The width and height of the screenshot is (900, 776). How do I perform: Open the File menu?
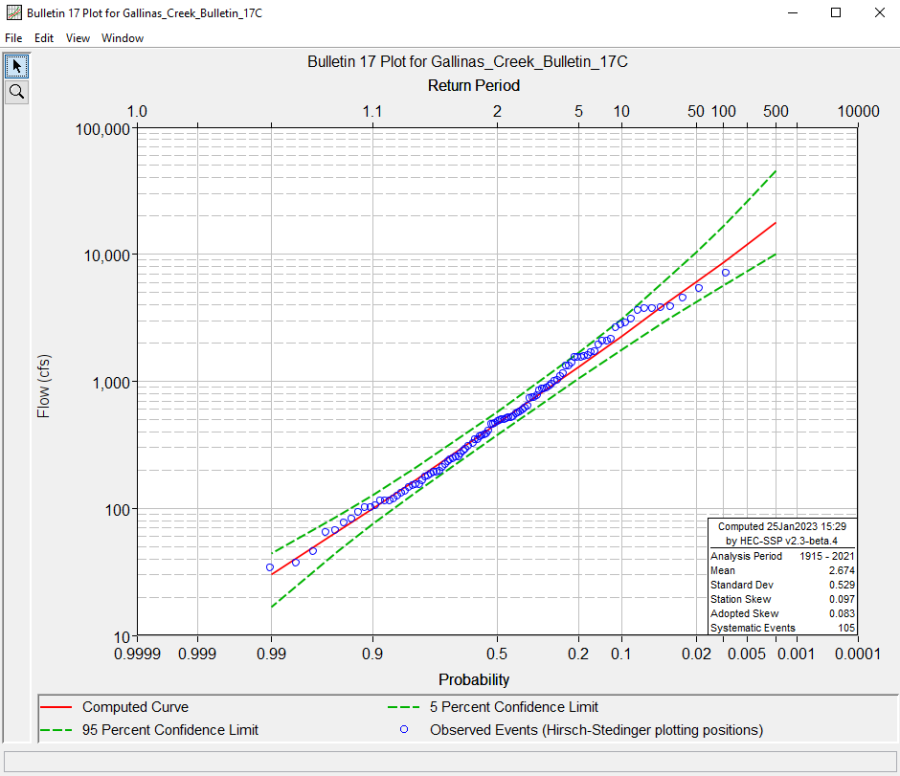14,38
